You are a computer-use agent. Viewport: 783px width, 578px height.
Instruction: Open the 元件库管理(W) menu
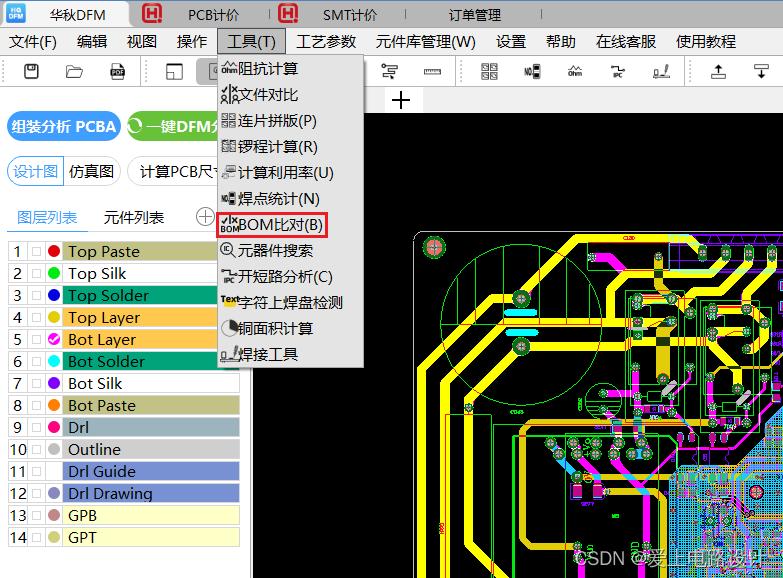[425, 41]
